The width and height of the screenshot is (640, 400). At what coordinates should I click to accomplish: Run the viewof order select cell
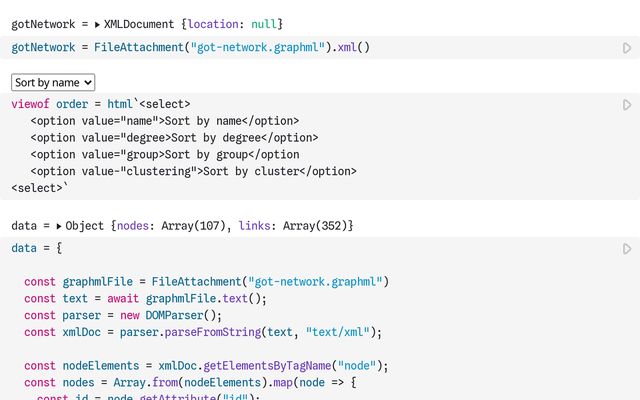pos(627,105)
